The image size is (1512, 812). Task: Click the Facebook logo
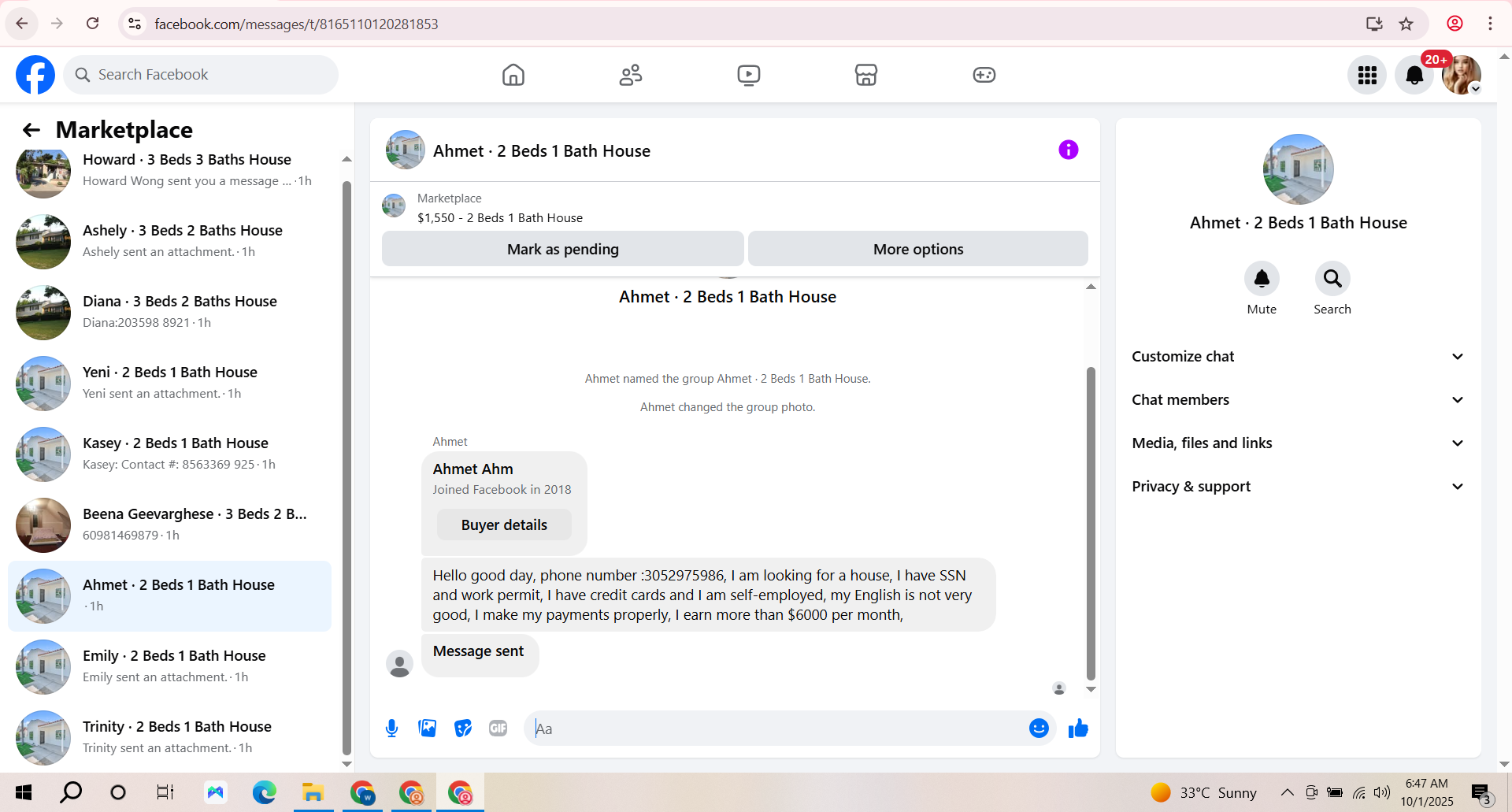click(x=35, y=75)
